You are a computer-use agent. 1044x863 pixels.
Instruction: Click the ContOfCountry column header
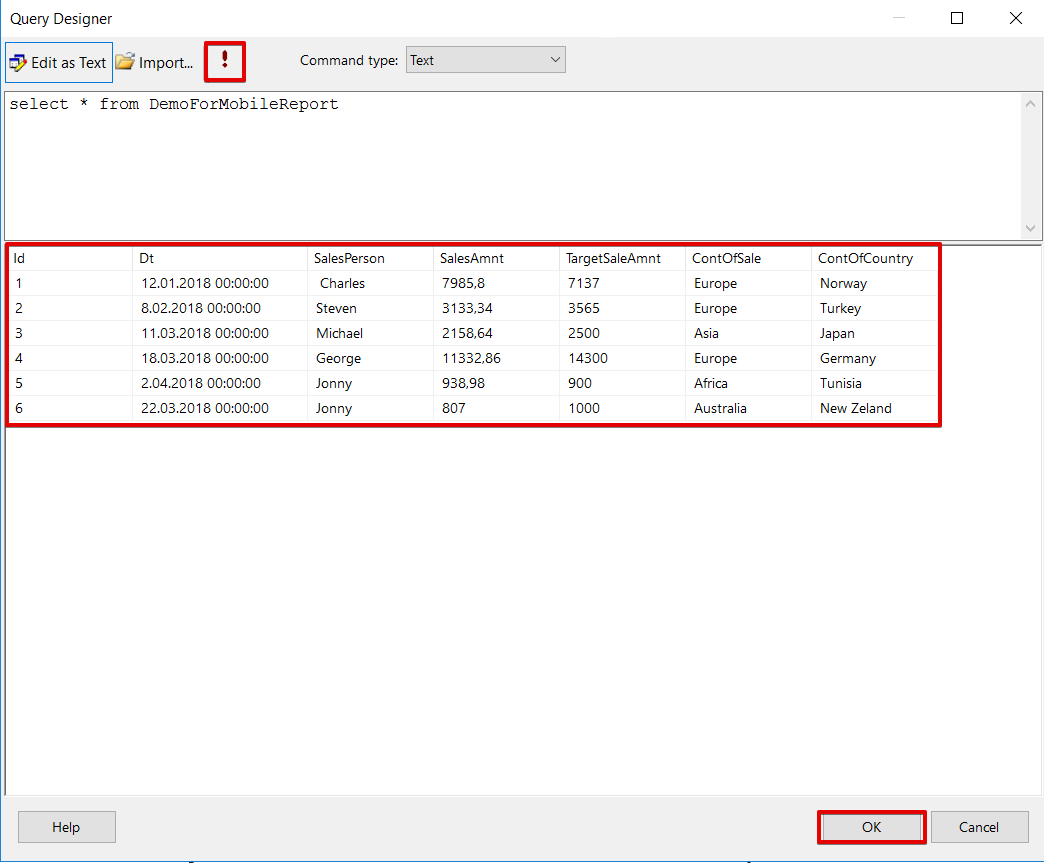pos(865,258)
